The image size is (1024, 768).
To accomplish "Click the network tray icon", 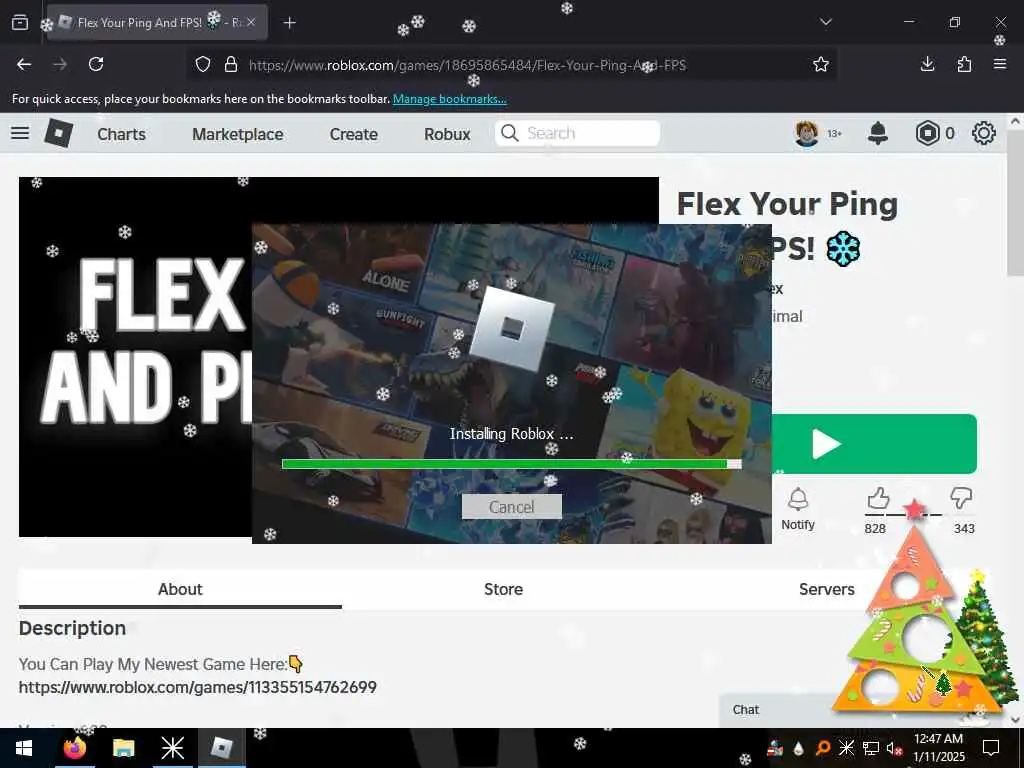I will (870, 748).
